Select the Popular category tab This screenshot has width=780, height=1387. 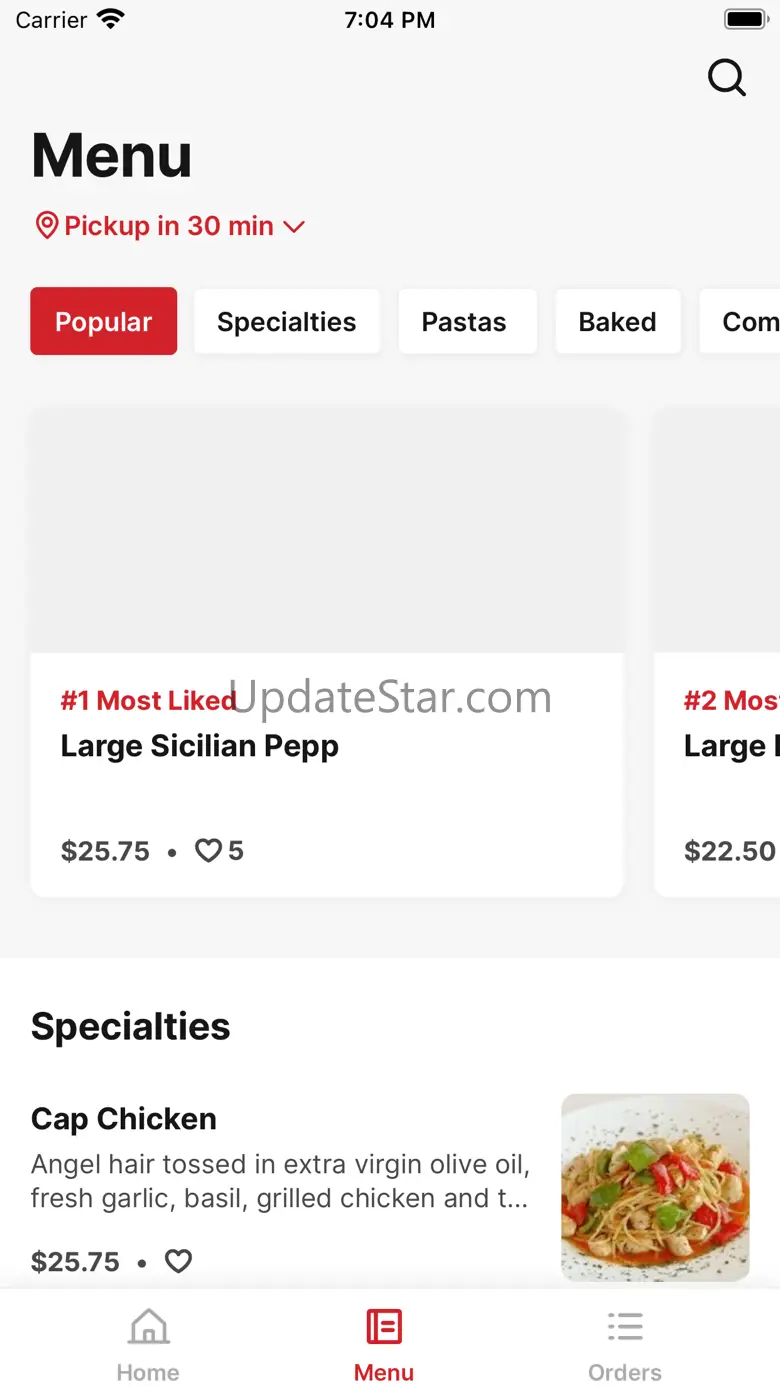(x=104, y=321)
